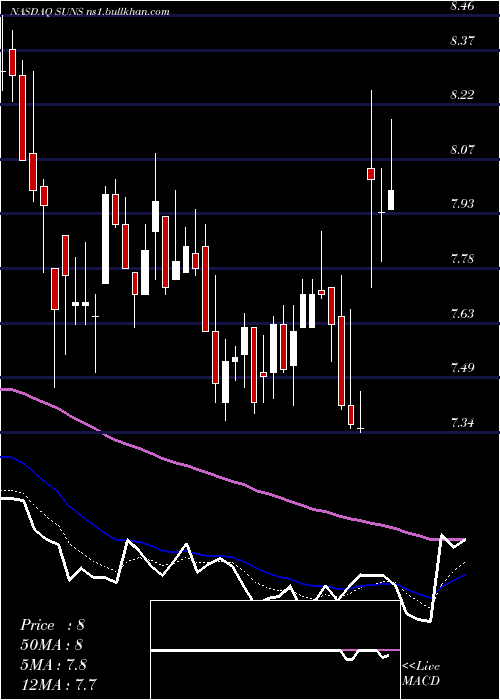Click the '50MA : 8' readout
This screenshot has height=700, width=500.
pos(52,645)
